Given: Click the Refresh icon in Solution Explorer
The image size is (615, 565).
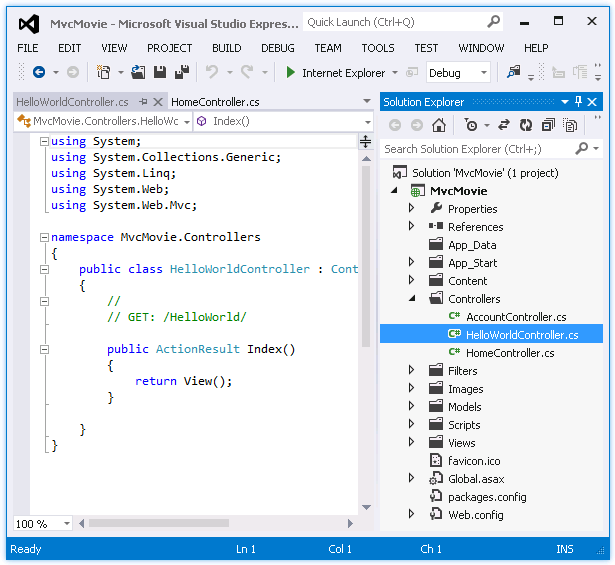Looking at the screenshot, I should (526, 125).
